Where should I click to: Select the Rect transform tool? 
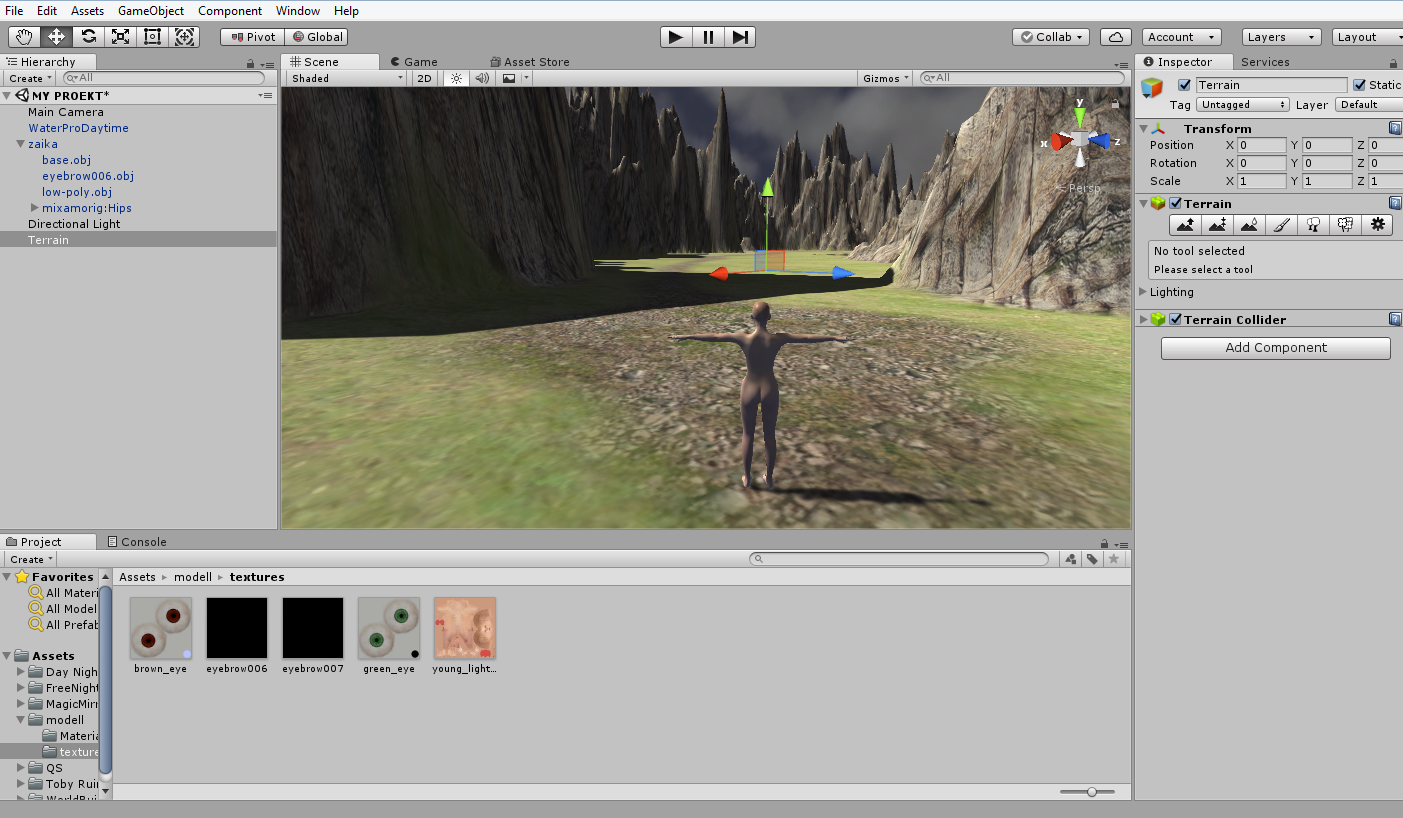click(x=152, y=37)
